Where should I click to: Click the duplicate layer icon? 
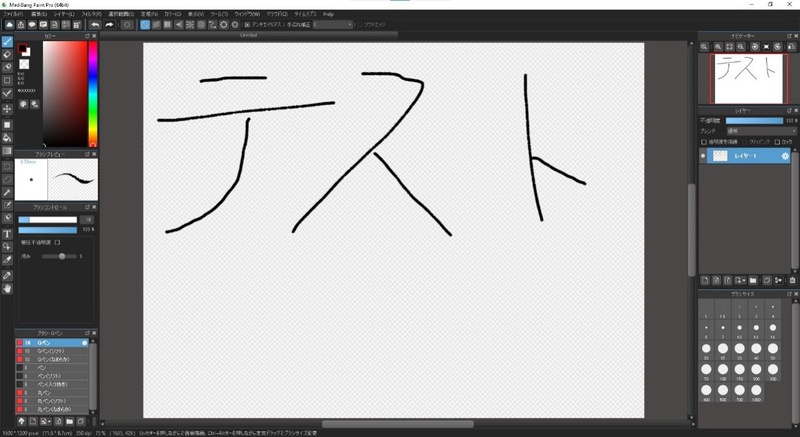(x=767, y=280)
